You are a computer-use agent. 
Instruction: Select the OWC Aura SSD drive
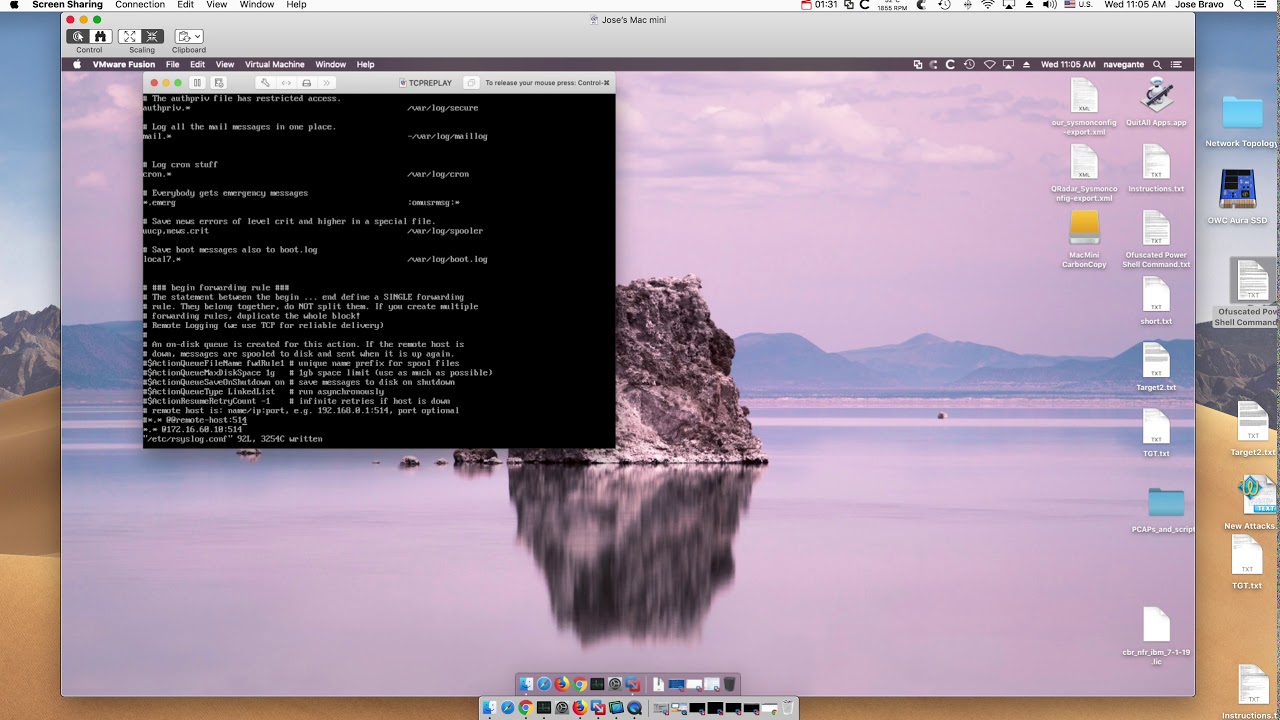tap(1237, 197)
